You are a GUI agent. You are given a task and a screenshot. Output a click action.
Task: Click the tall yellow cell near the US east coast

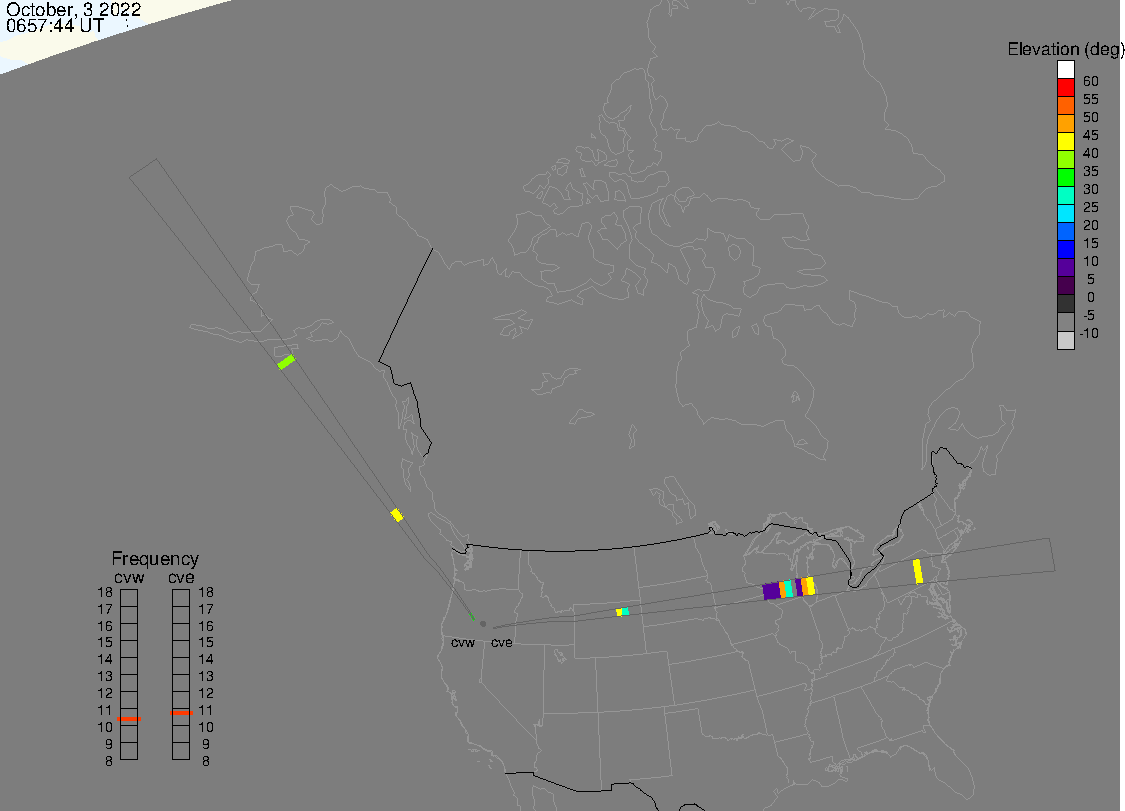[x=918, y=571]
